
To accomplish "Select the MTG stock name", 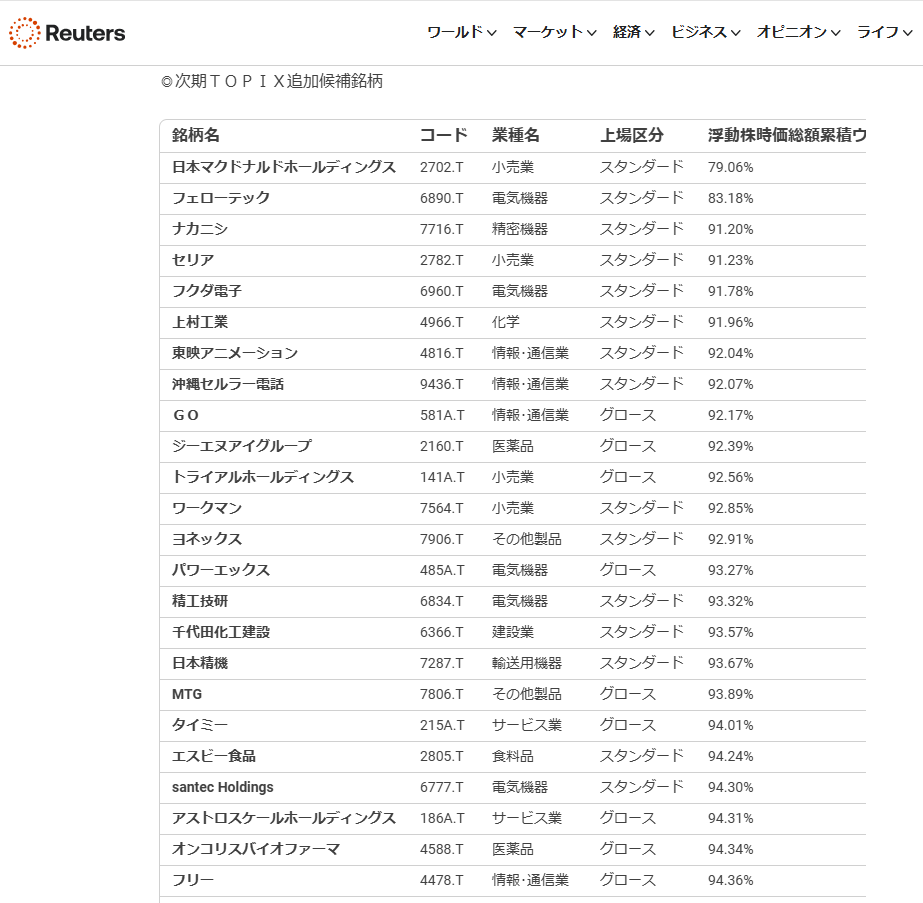I will click(x=187, y=695).
